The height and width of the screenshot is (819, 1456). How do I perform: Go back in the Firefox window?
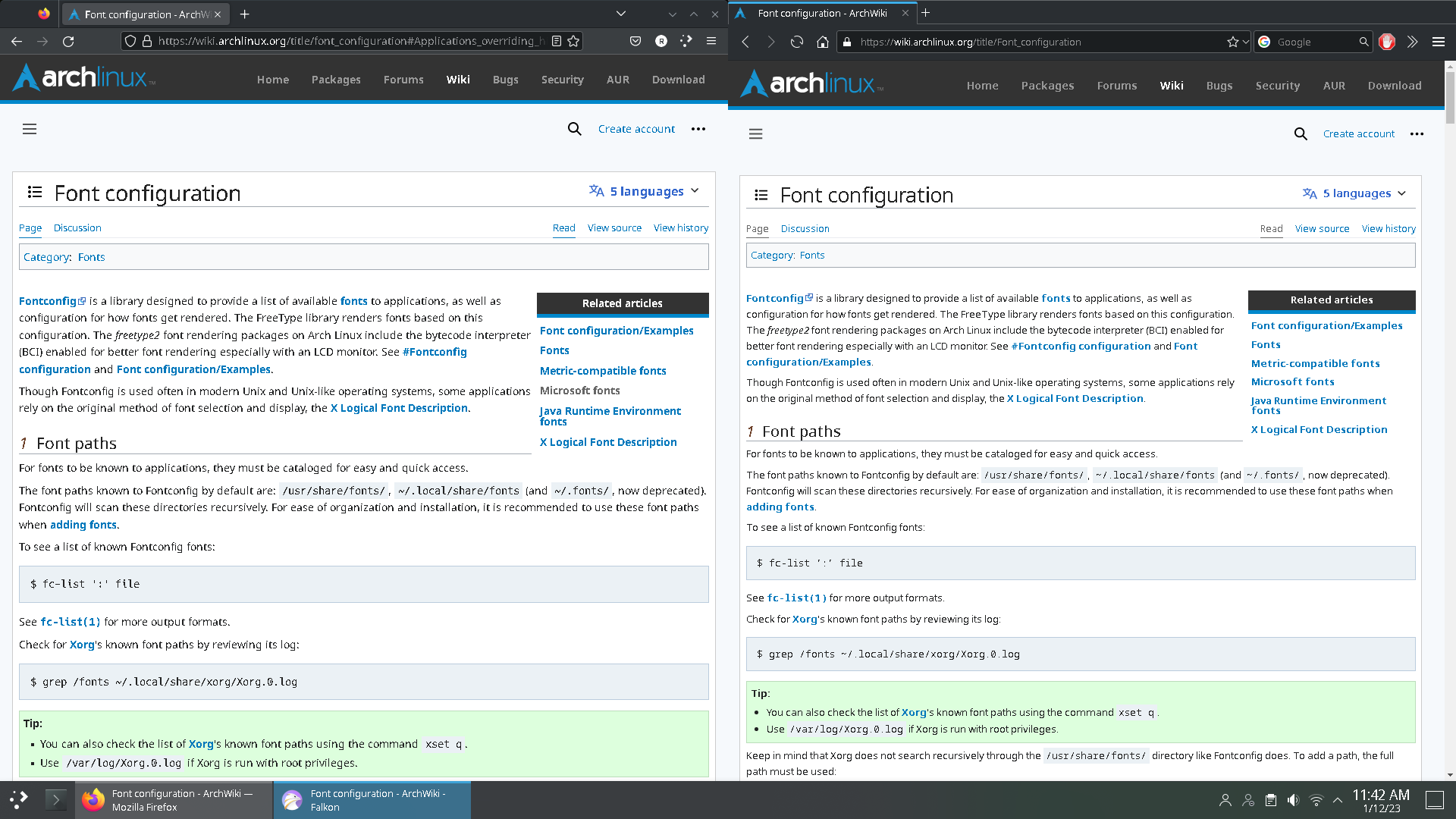pyautogui.click(x=17, y=41)
